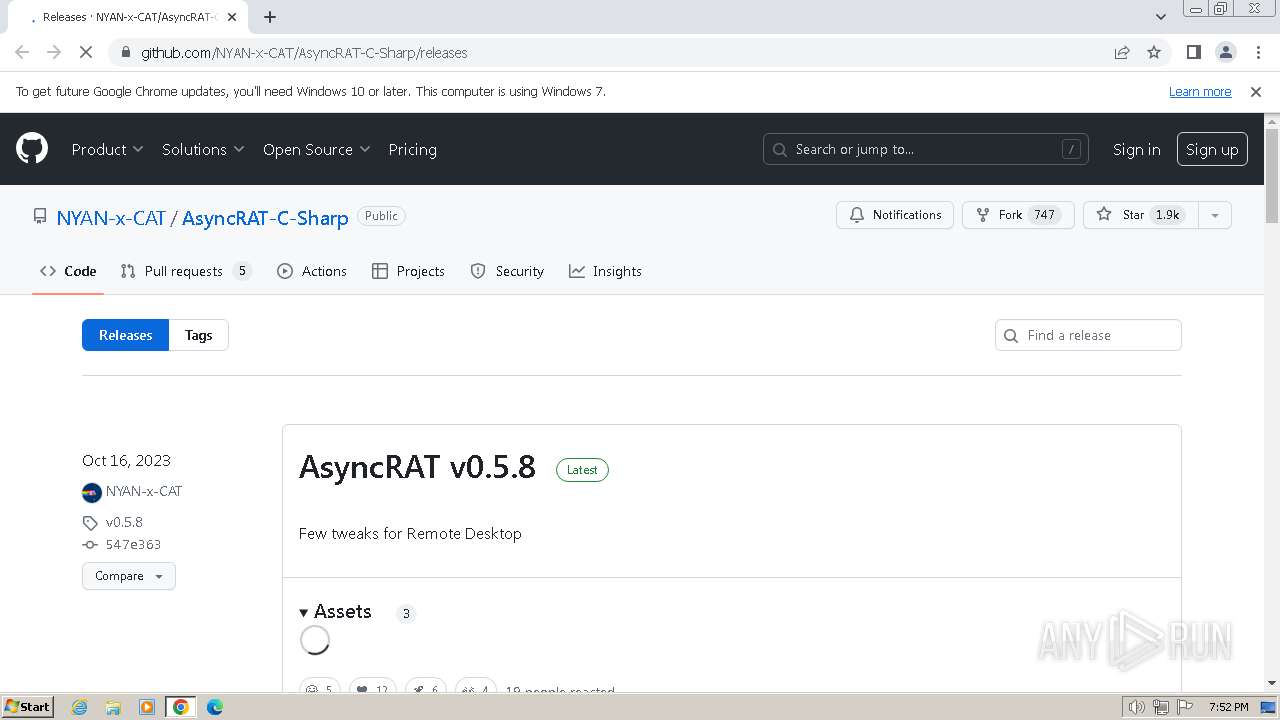Open the Compare dropdown
The height and width of the screenshot is (720, 1280).
coord(129,576)
